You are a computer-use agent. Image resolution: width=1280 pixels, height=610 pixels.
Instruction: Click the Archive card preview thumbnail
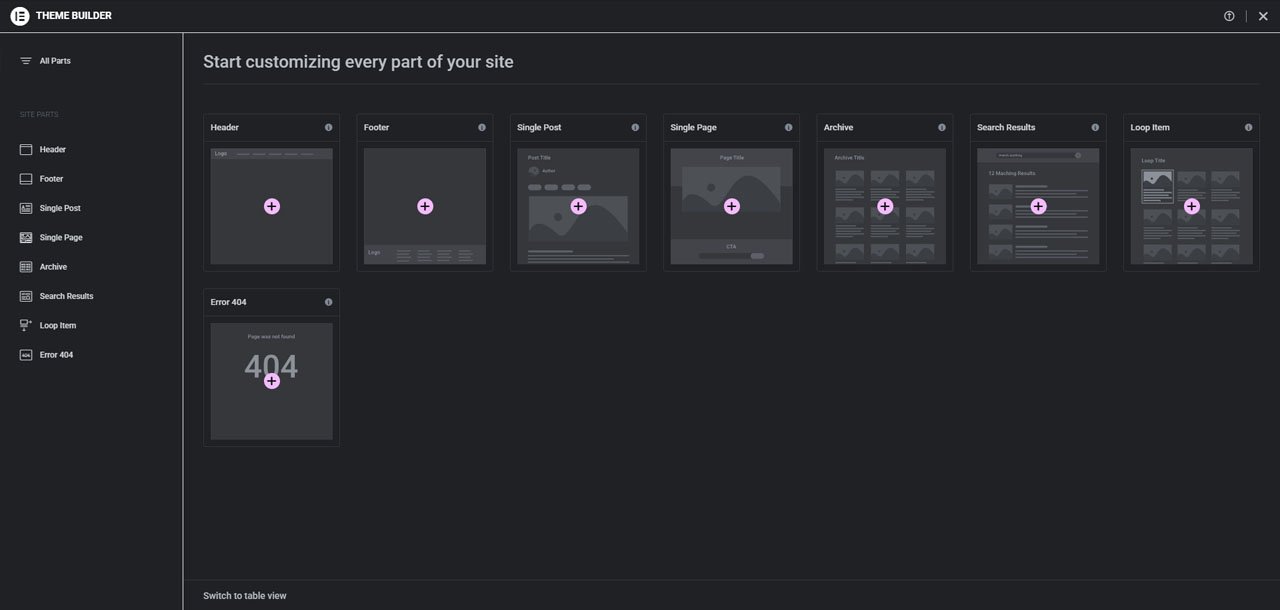pyautogui.click(x=884, y=240)
